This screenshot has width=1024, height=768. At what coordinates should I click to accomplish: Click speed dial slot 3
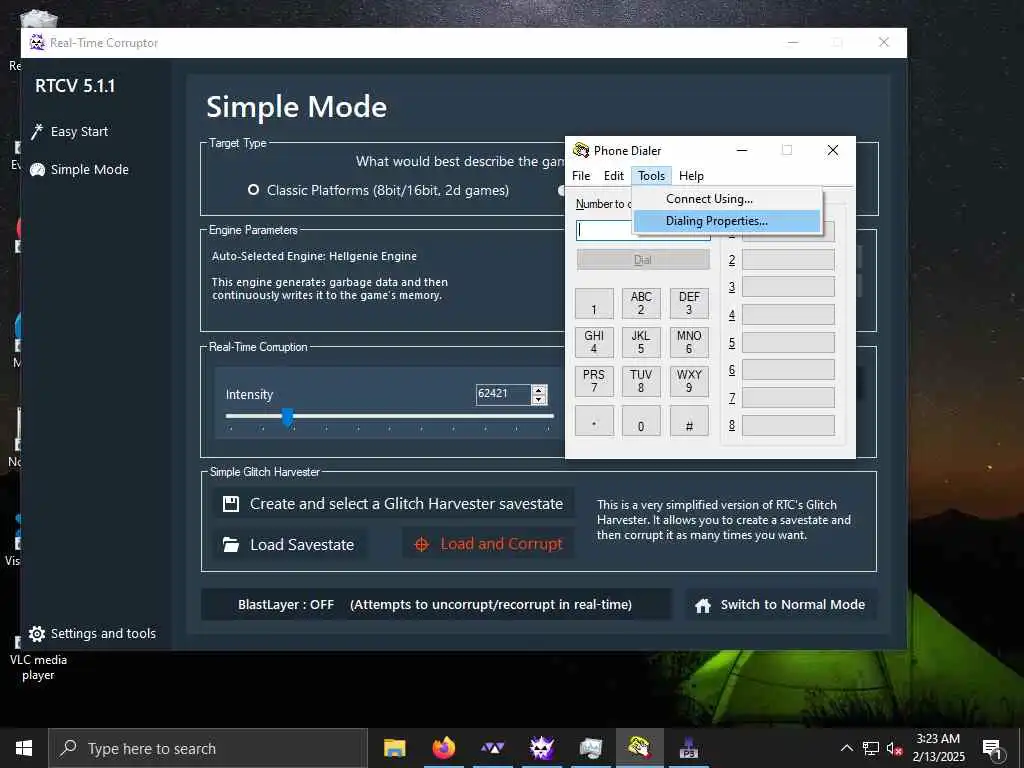coord(788,287)
